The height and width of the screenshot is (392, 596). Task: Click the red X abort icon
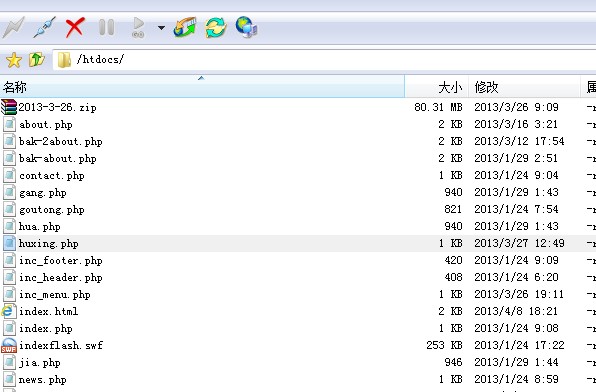[75, 28]
